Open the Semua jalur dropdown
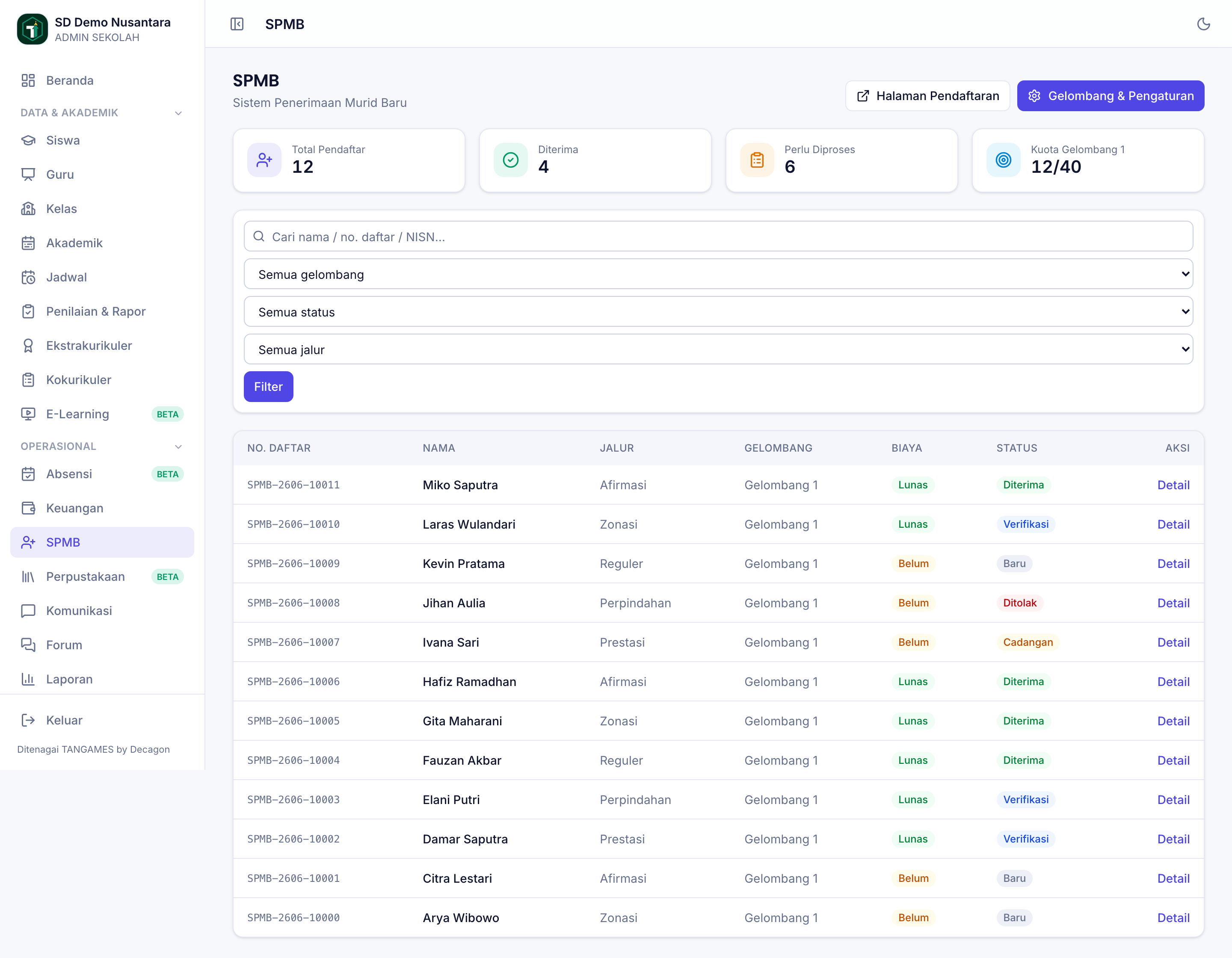This screenshot has width=1232, height=958. click(x=718, y=349)
